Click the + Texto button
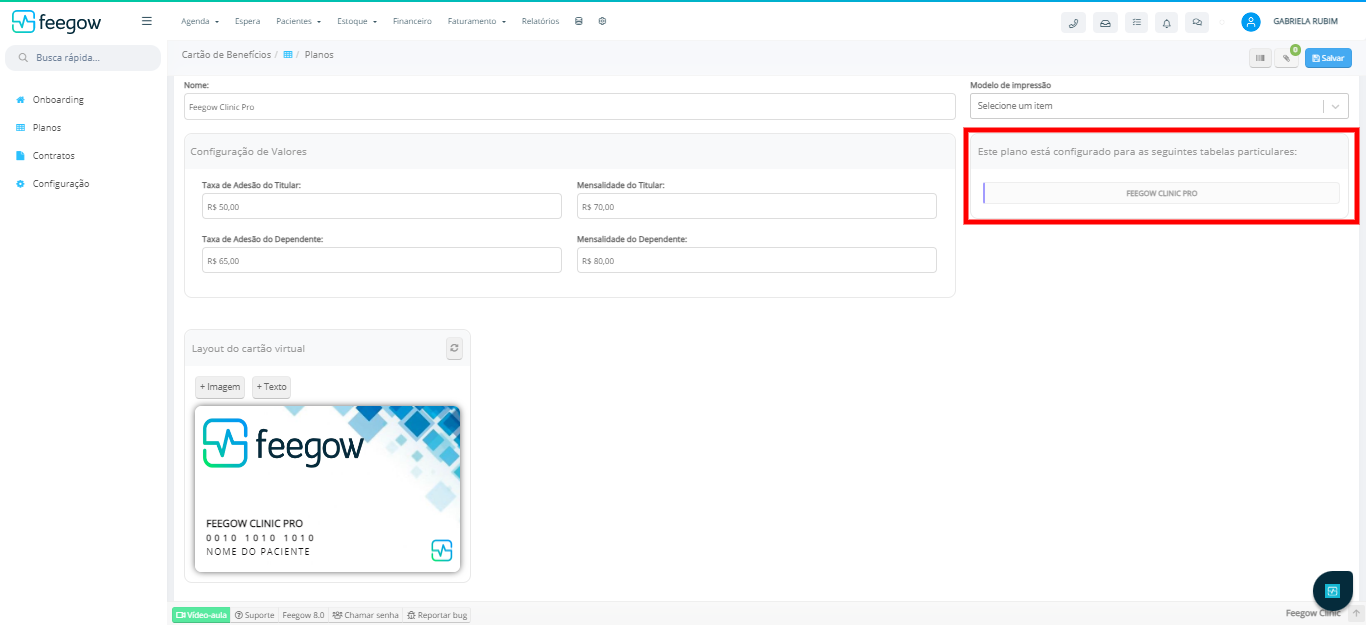The width and height of the screenshot is (1367, 625). (271, 387)
